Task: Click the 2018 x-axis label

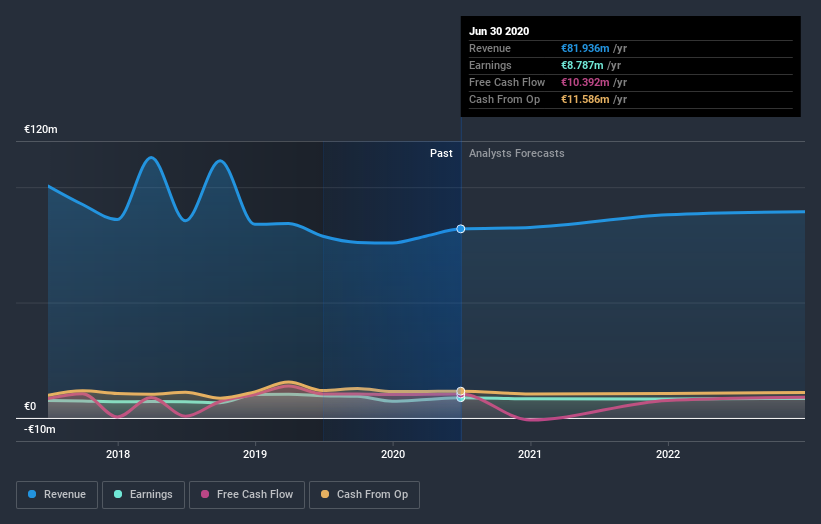Action: tap(118, 454)
